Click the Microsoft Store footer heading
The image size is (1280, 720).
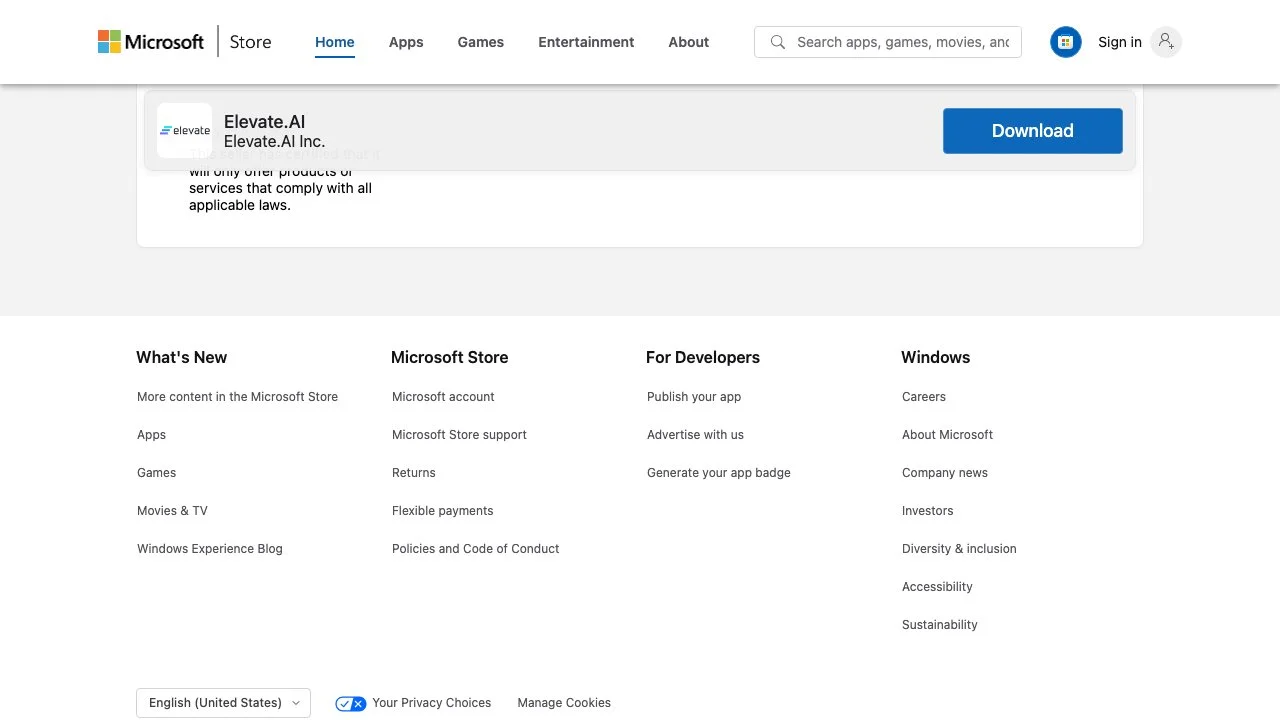click(x=450, y=357)
